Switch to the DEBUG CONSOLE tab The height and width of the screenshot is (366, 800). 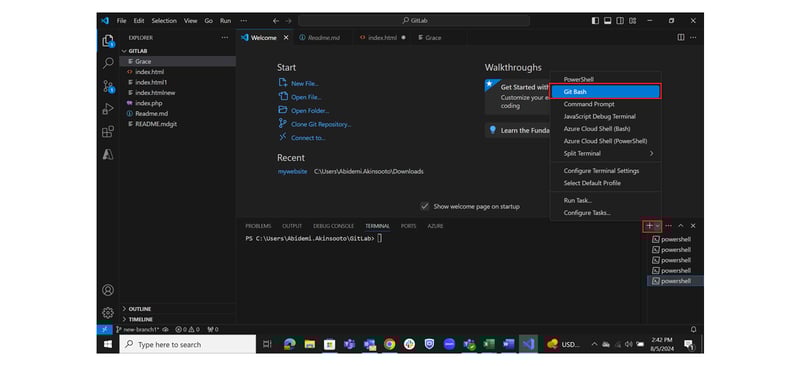pos(334,226)
